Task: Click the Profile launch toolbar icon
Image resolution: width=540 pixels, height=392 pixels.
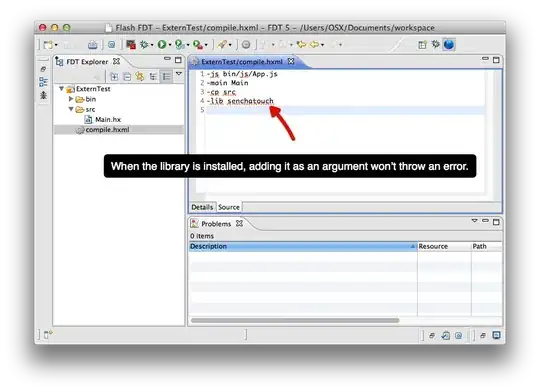Action: click(179, 44)
